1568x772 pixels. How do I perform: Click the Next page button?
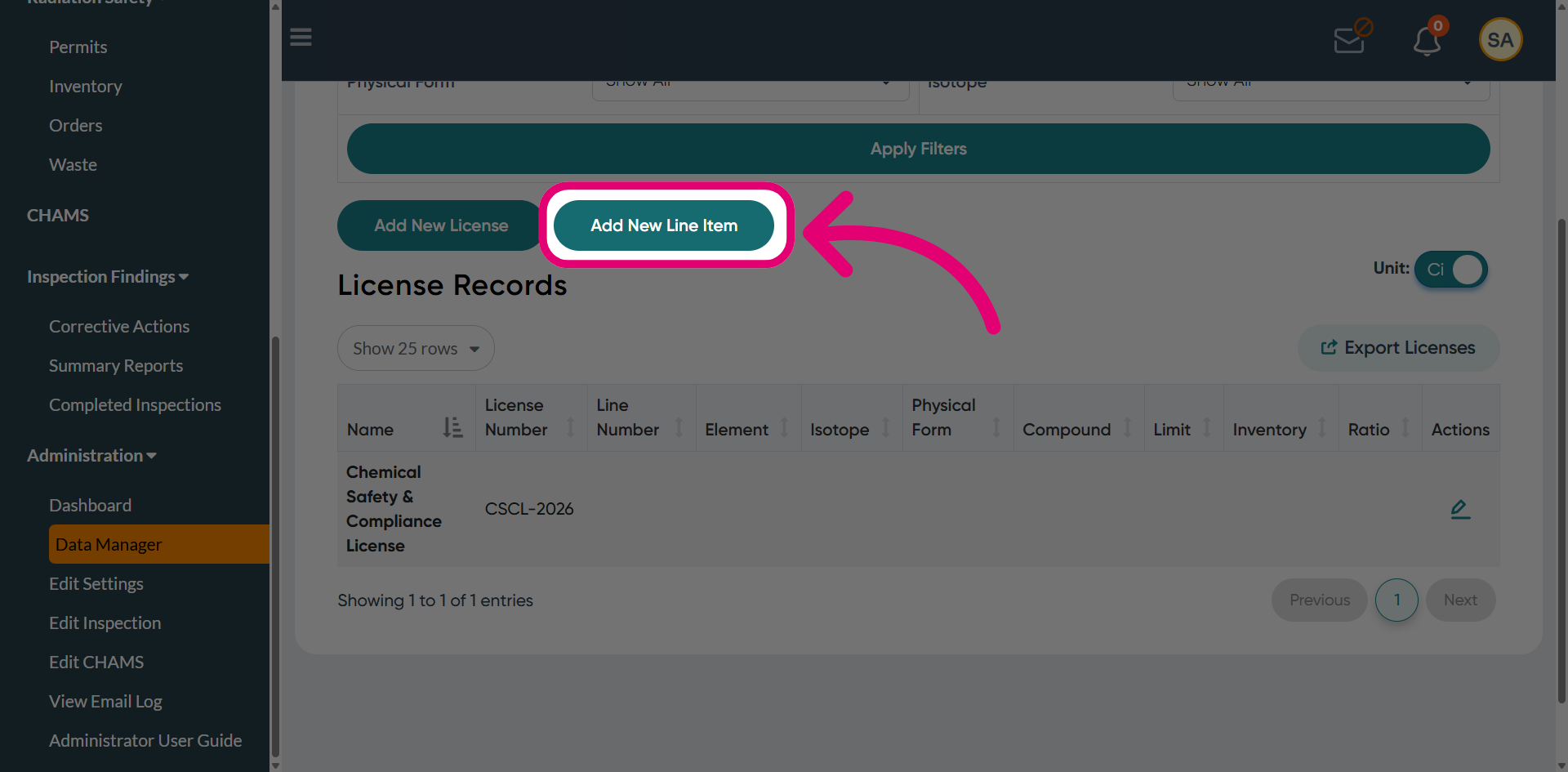pyautogui.click(x=1460, y=600)
